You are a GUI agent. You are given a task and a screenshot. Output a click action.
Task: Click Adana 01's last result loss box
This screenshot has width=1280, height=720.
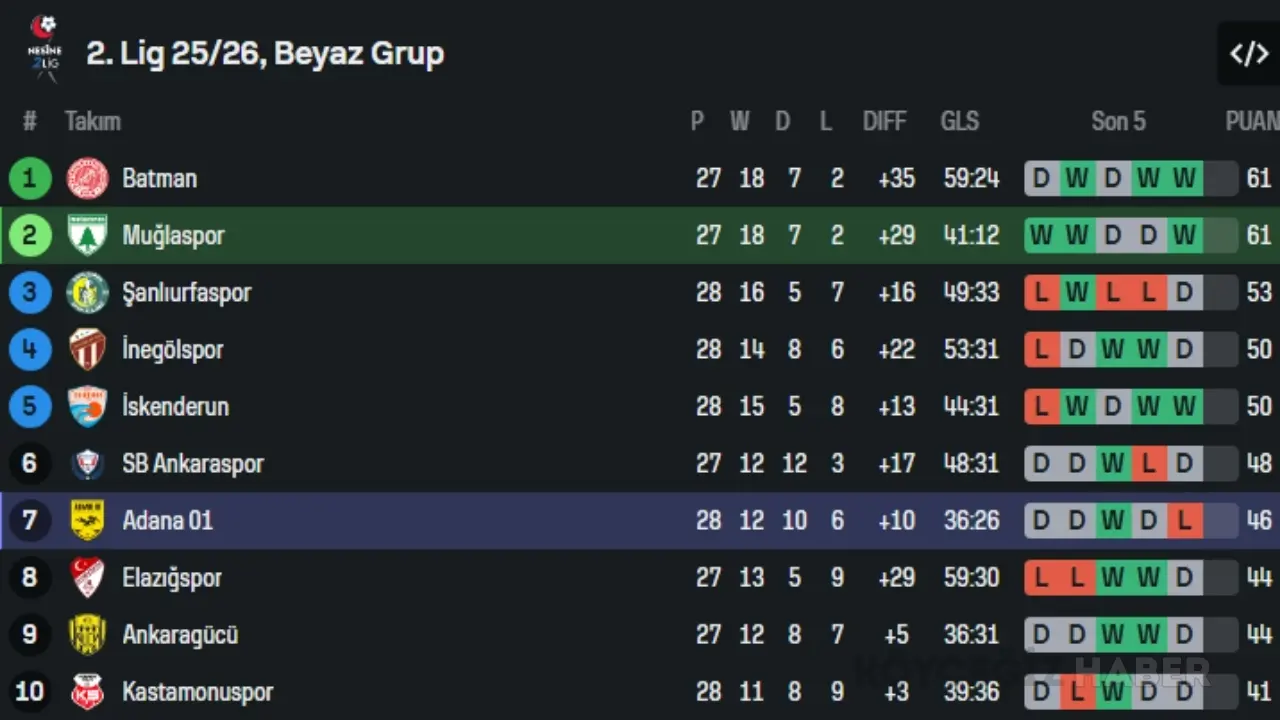coord(1185,520)
